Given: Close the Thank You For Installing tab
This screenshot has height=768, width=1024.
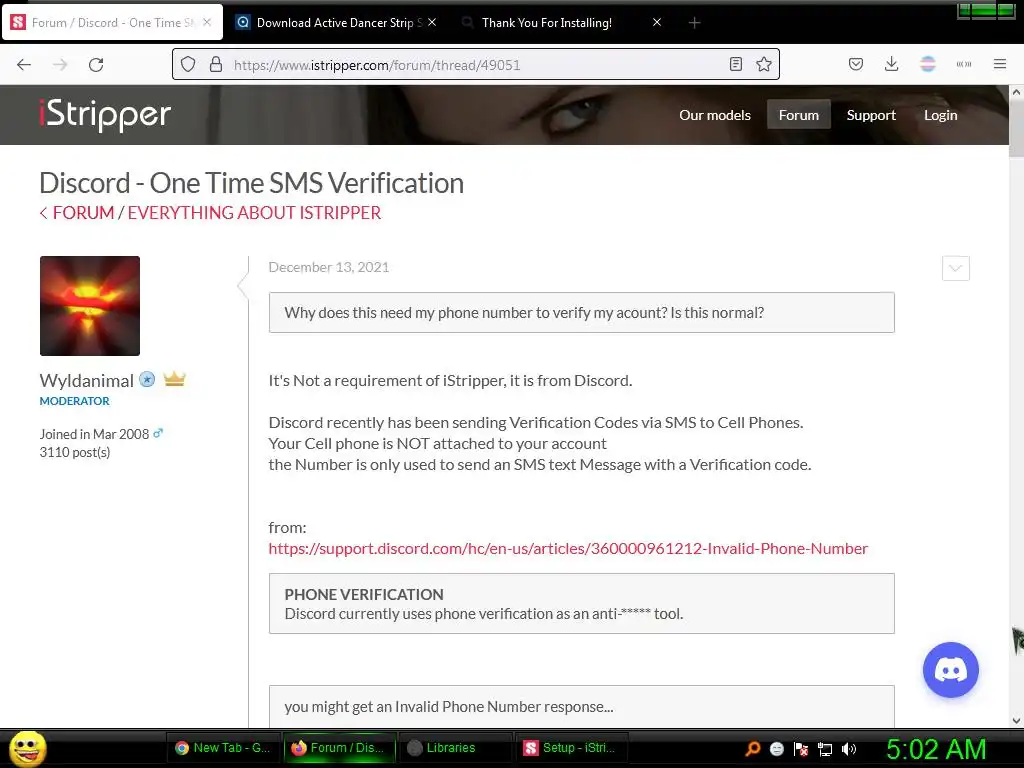Looking at the screenshot, I should [x=657, y=22].
